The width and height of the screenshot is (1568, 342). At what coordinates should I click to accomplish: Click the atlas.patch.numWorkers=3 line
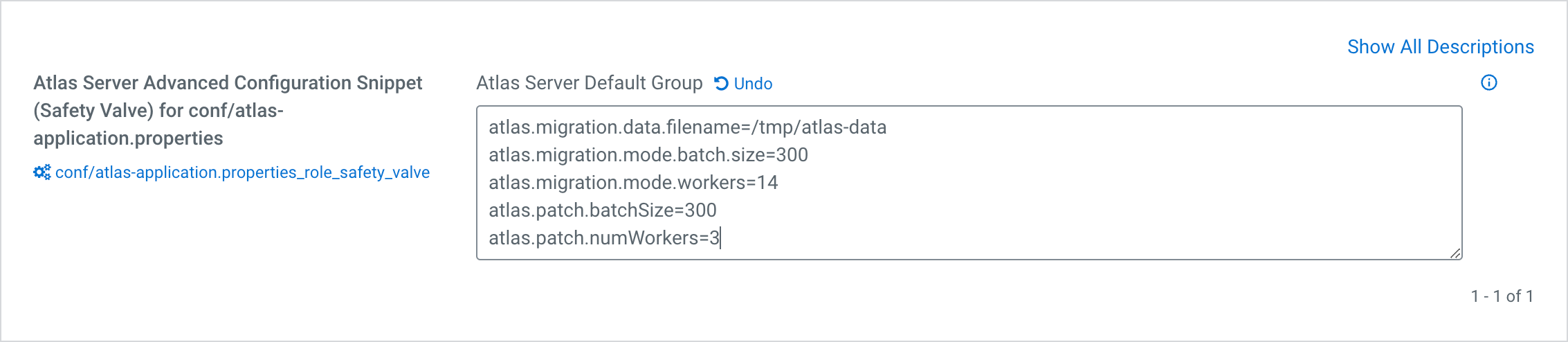tap(603, 238)
